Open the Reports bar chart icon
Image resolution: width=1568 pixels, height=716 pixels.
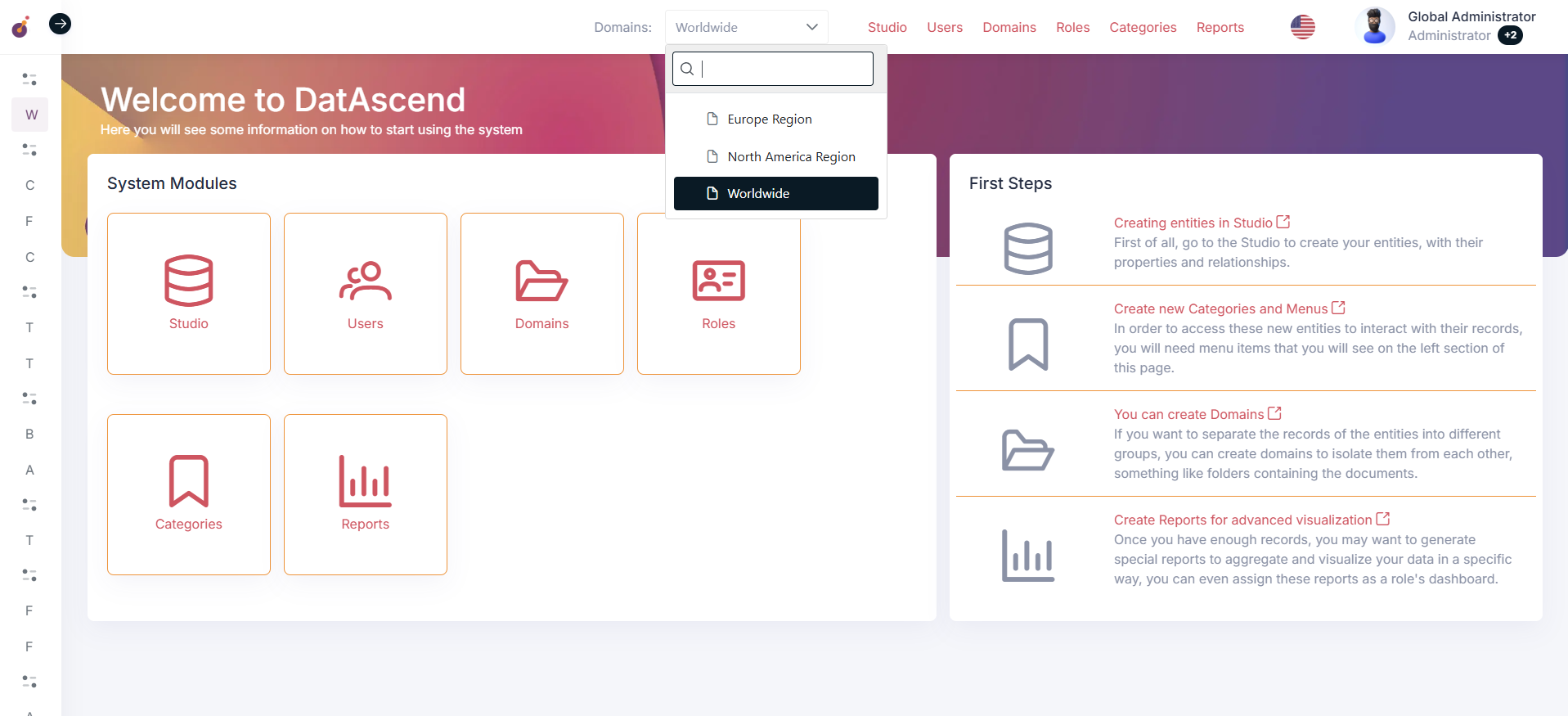(365, 481)
